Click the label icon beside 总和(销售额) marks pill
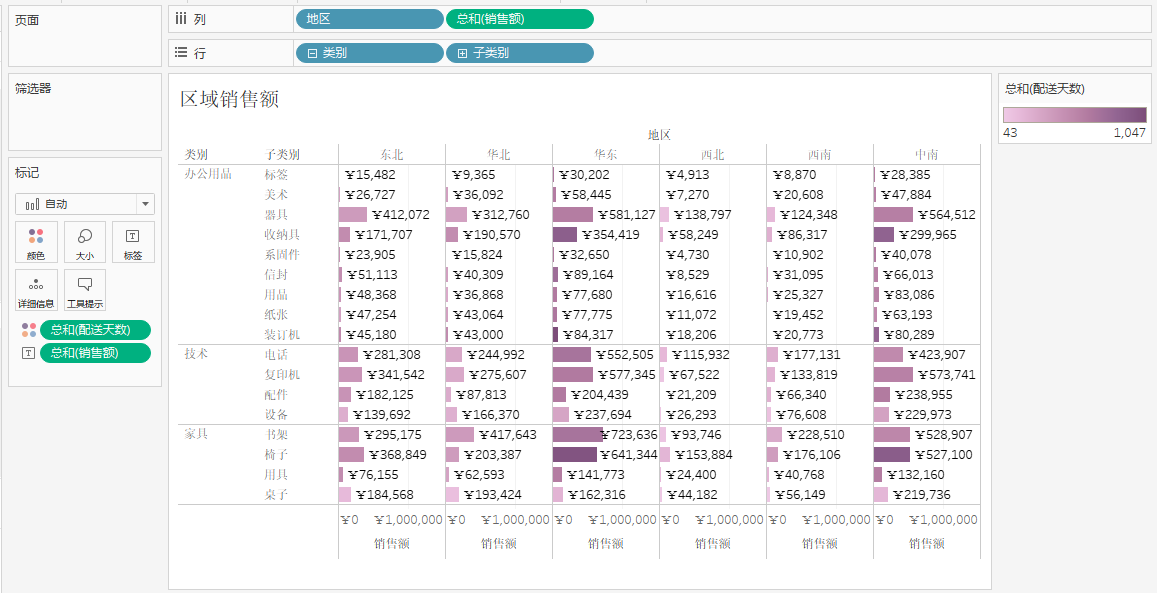The height and width of the screenshot is (593, 1157). [28, 353]
